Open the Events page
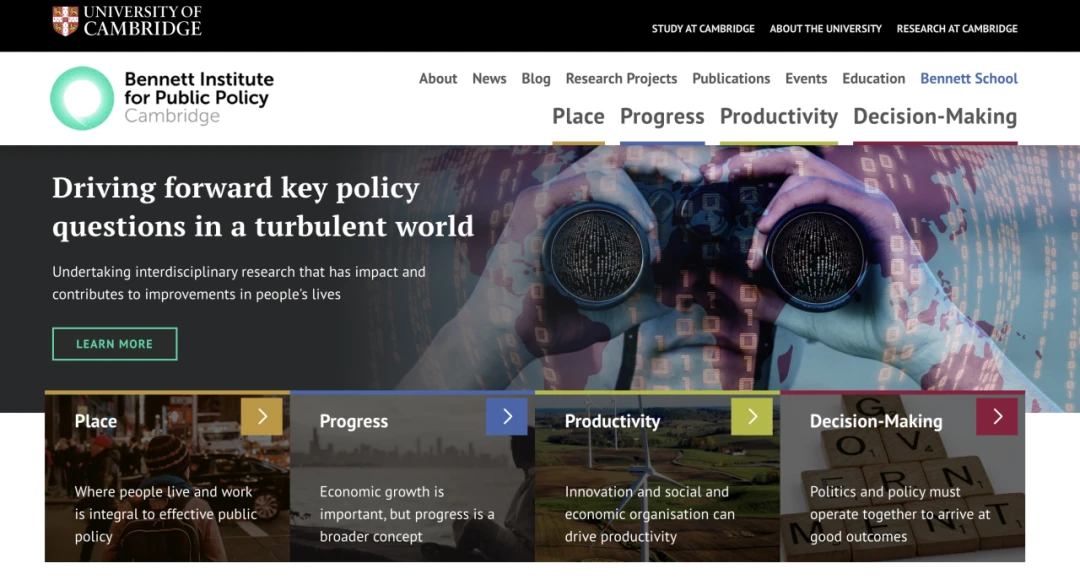The height and width of the screenshot is (585, 1080). click(806, 79)
